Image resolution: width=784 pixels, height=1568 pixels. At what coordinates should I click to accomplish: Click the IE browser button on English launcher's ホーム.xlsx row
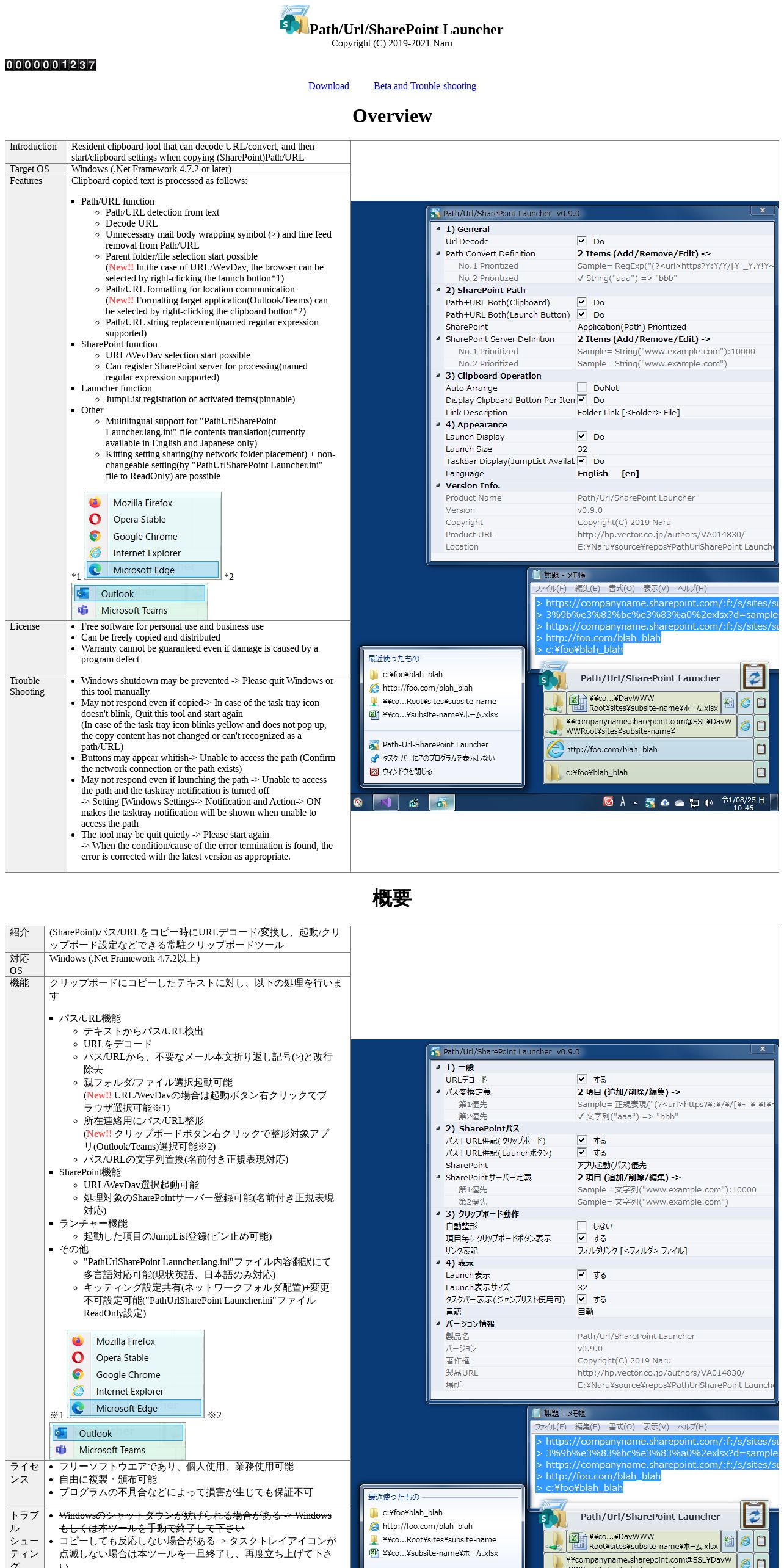pos(746,703)
